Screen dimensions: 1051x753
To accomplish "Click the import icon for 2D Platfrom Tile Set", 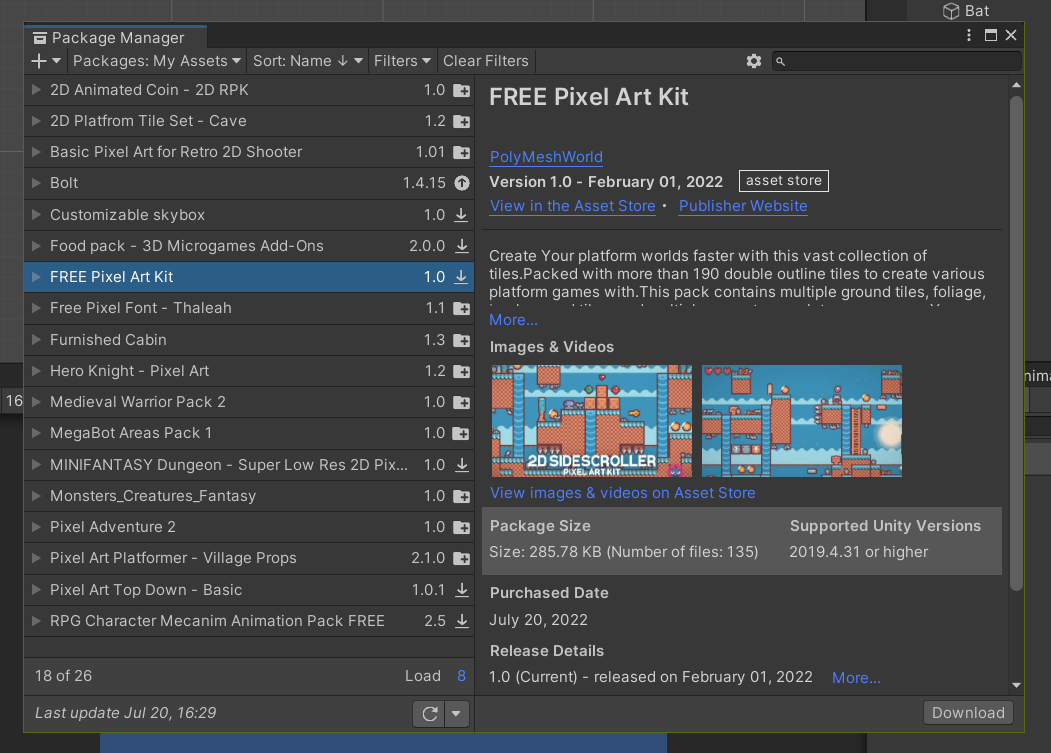I will [x=461, y=121].
